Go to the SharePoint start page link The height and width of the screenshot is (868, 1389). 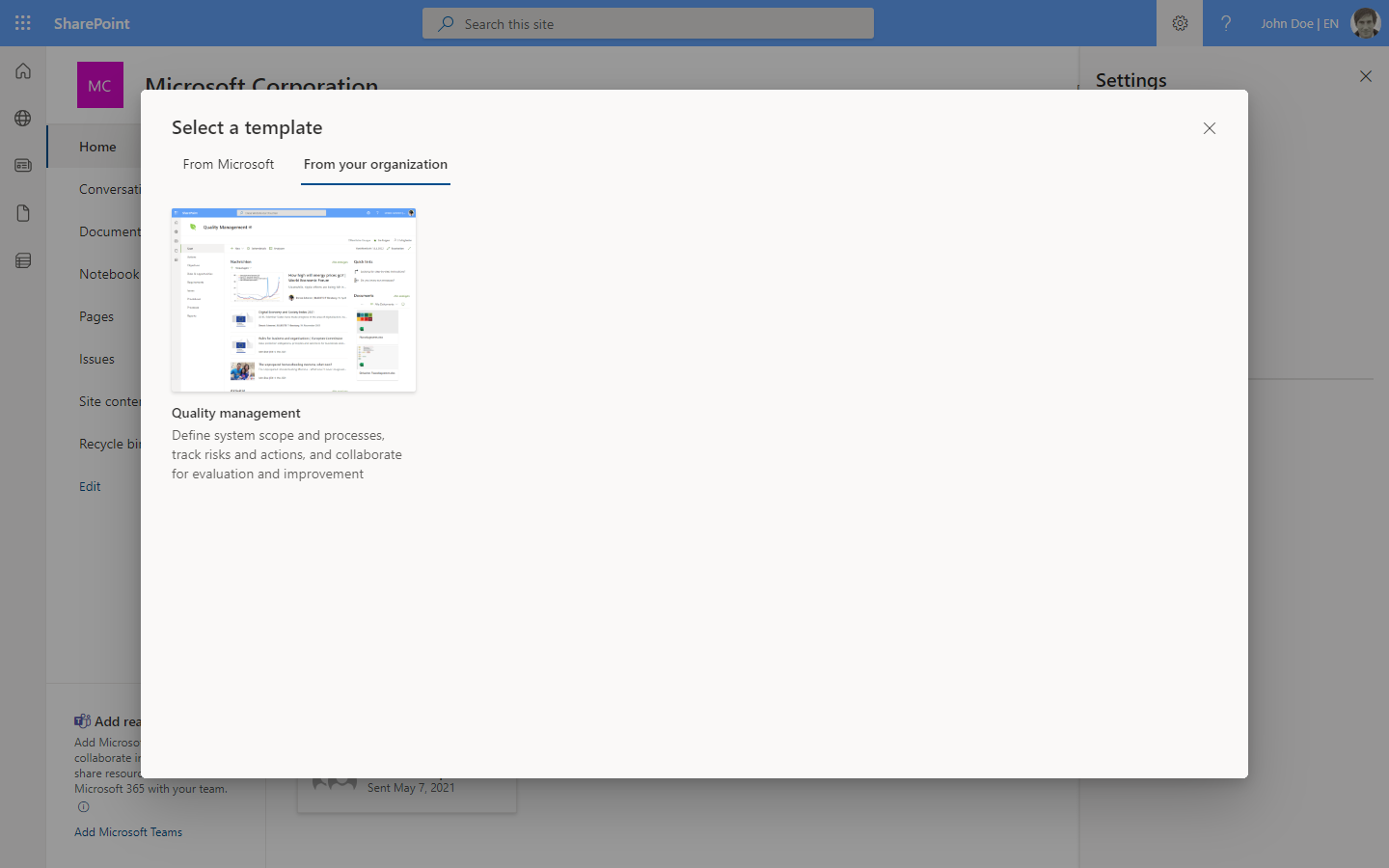[x=92, y=23]
